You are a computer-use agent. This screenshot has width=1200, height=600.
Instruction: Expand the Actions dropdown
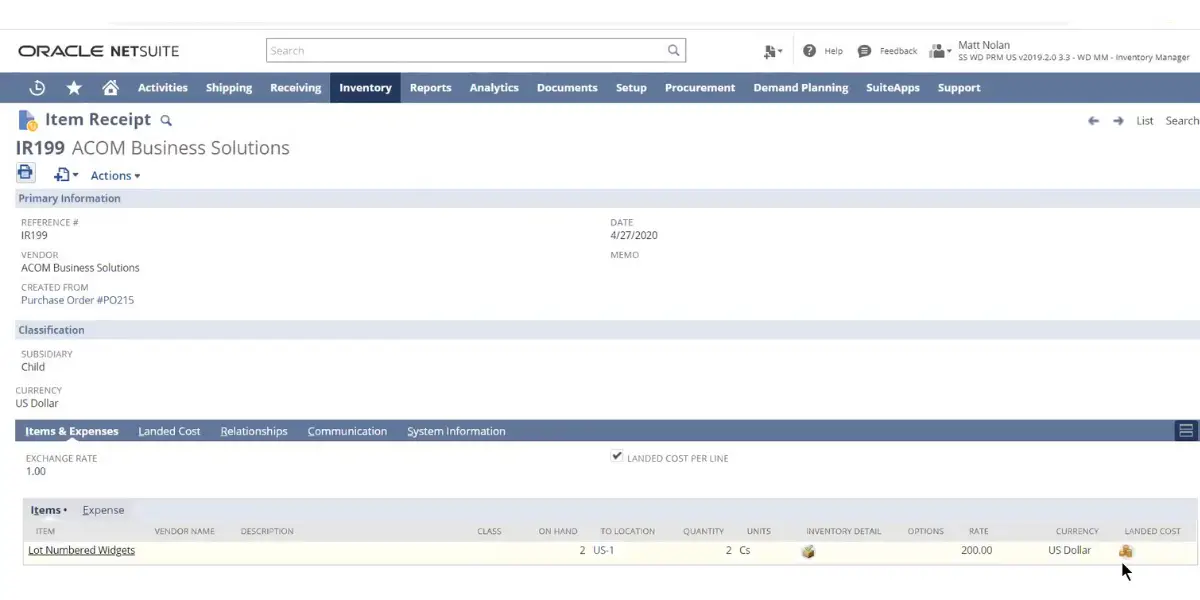coord(115,176)
